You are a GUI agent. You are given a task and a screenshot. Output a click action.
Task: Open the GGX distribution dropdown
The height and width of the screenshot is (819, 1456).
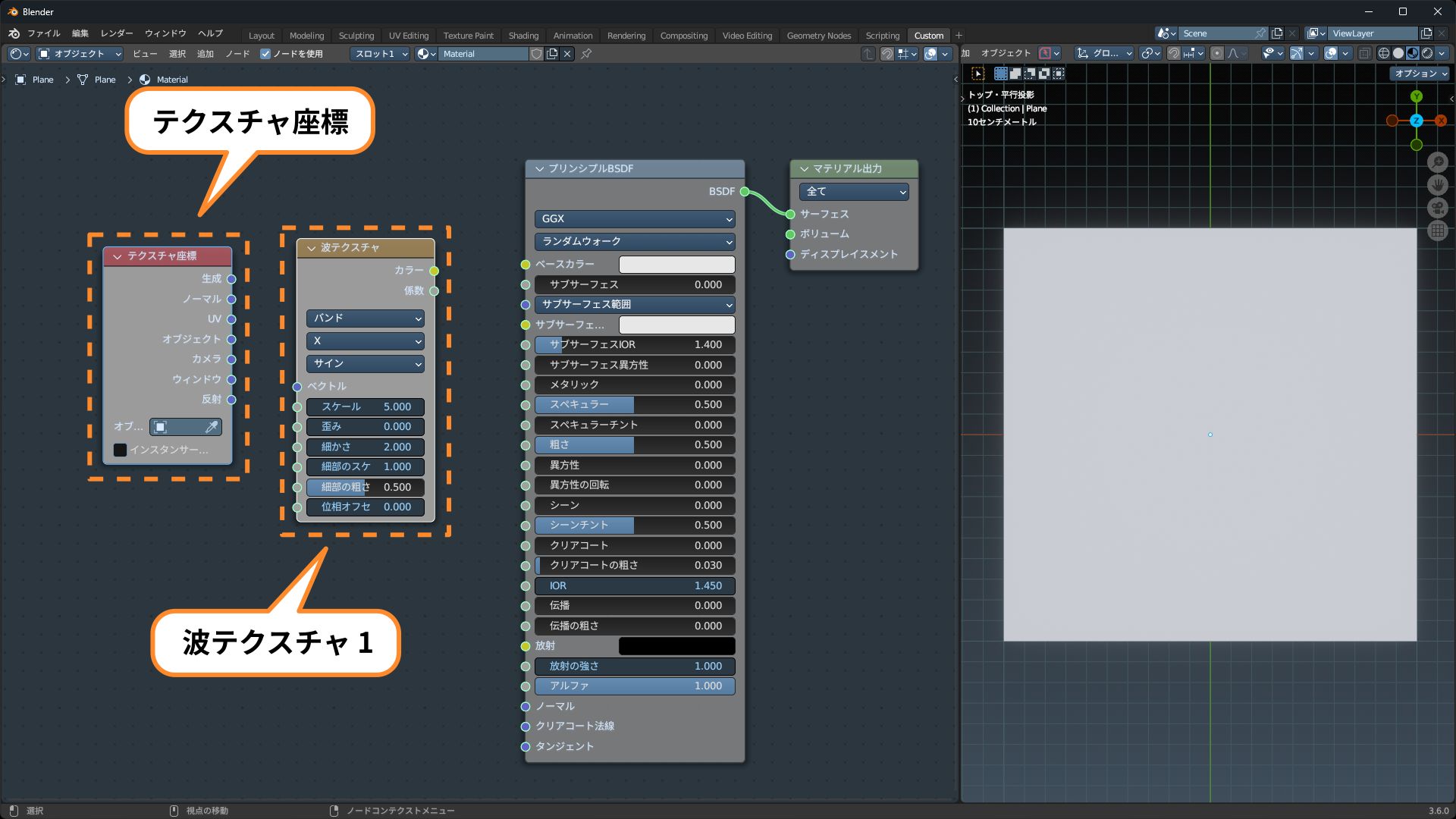coord(635,218)
